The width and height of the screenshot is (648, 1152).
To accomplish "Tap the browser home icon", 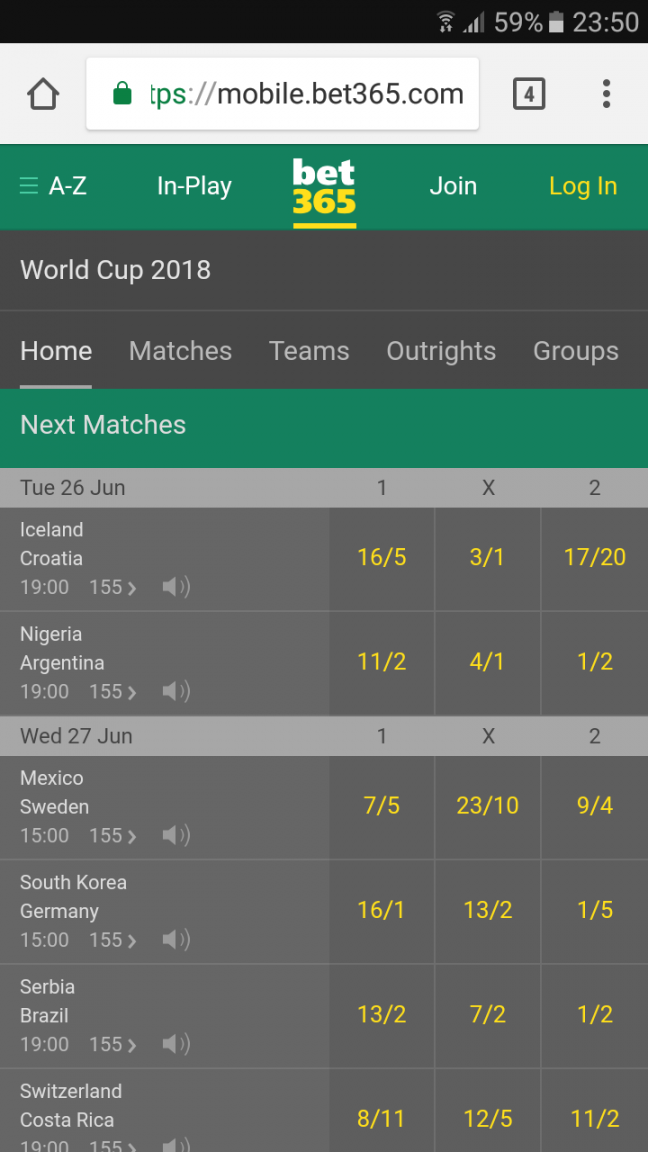I will (43, 94).
